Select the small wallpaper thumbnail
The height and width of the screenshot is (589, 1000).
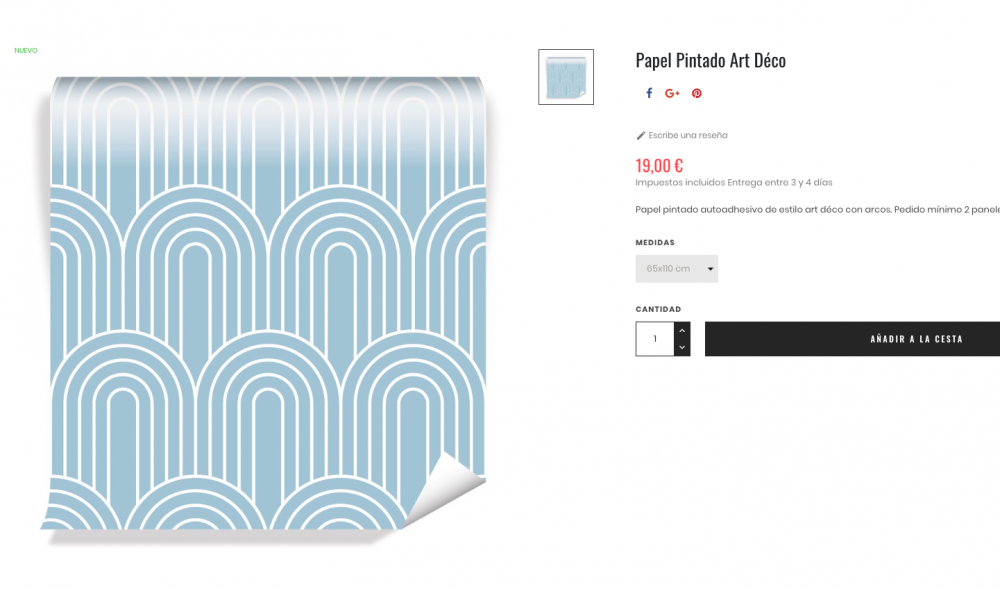coord(566,77)
